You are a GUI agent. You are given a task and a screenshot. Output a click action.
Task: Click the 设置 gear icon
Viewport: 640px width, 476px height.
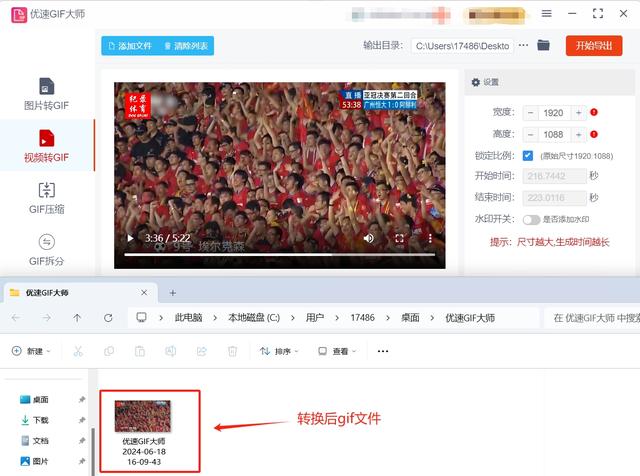pos(476,82)
